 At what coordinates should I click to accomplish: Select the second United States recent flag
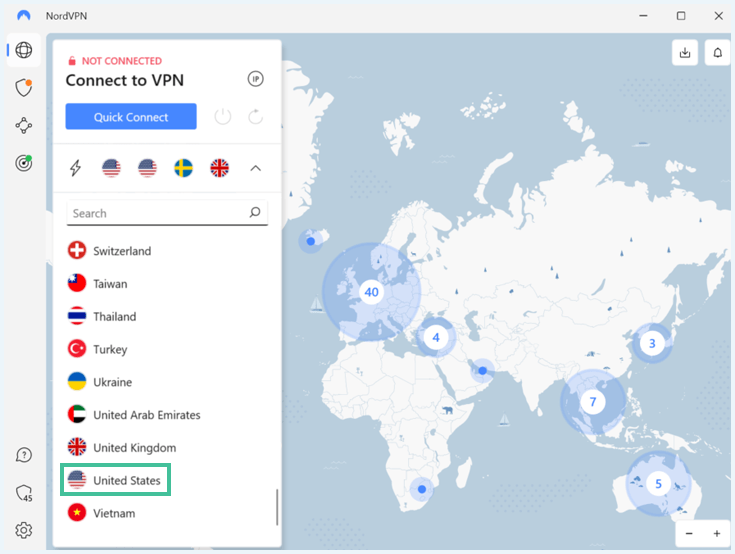click(147, 168)
